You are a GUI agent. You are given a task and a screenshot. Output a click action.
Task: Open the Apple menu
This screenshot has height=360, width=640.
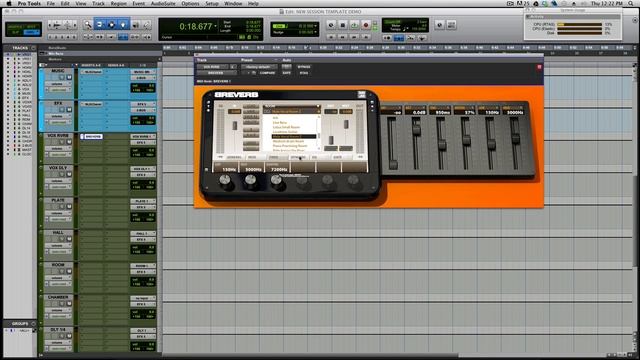pyautogui.click(x=9, y=3)
